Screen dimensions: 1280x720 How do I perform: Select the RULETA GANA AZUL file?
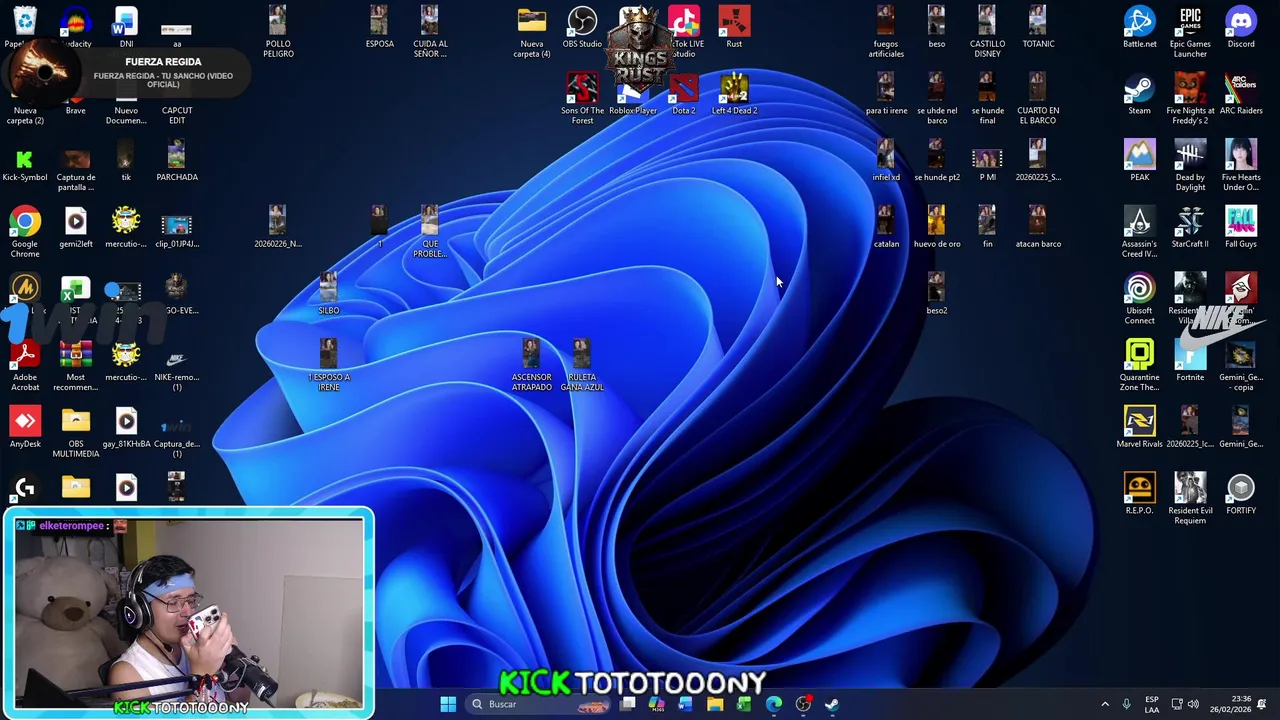point(582,365)
